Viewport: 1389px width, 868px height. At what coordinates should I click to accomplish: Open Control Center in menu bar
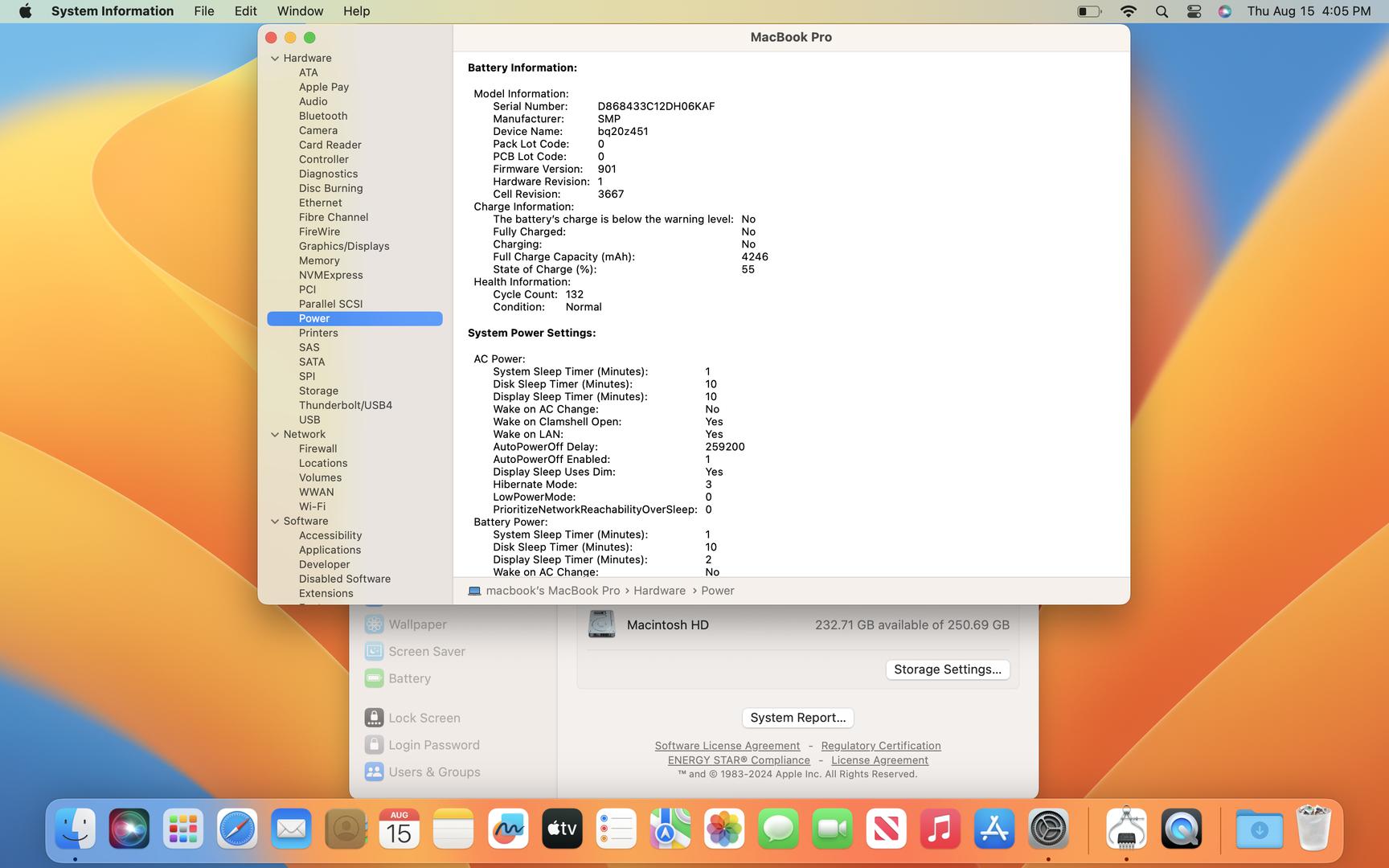1194,11
